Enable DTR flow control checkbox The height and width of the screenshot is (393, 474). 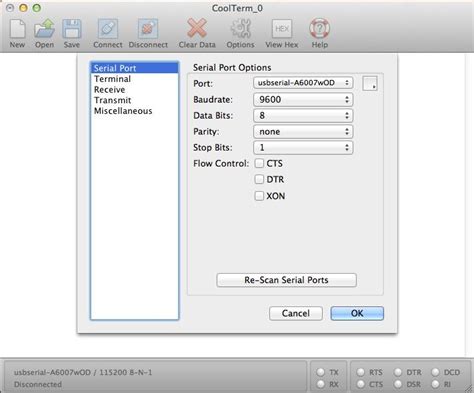[259, 179]
